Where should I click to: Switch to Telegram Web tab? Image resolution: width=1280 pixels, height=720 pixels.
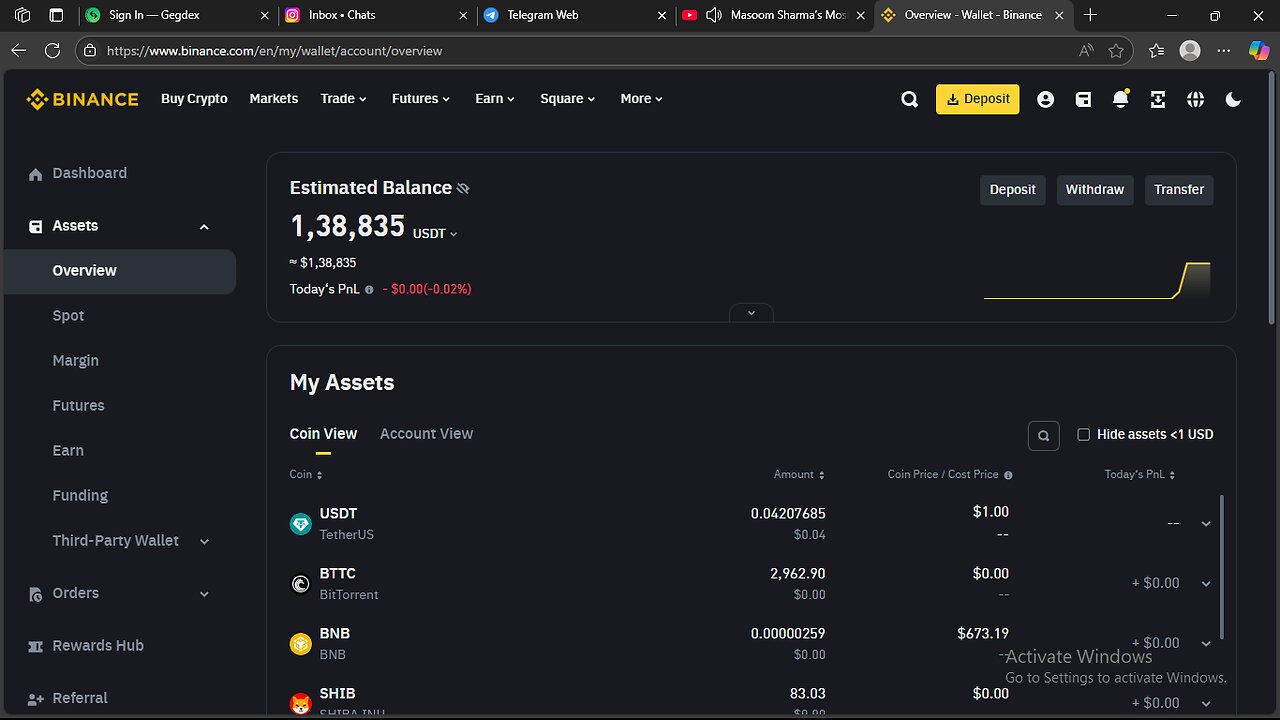[x=574, y=15]
